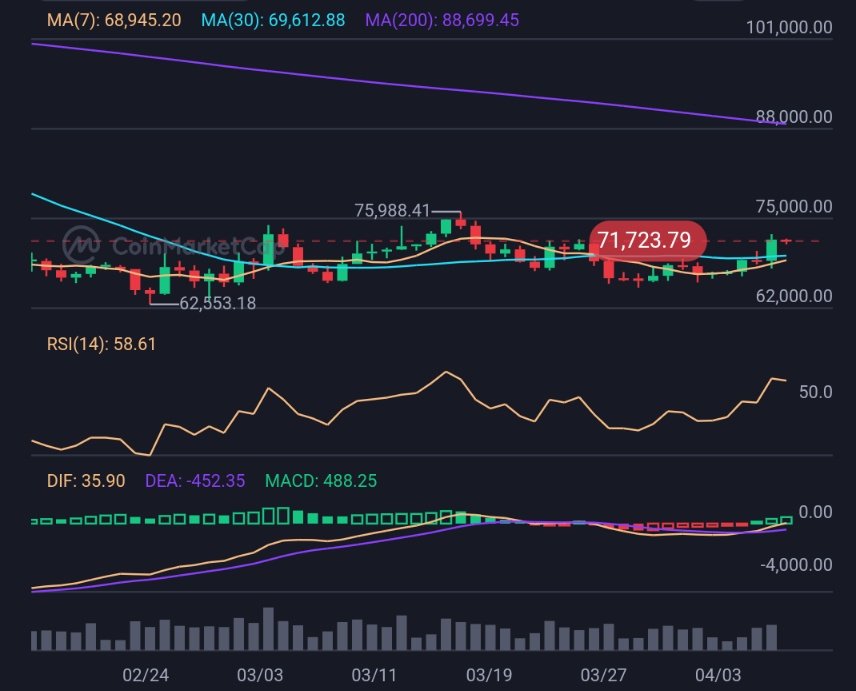Click the 71,723.79 current price badge

pyautogui.click(x=648, y=240)
